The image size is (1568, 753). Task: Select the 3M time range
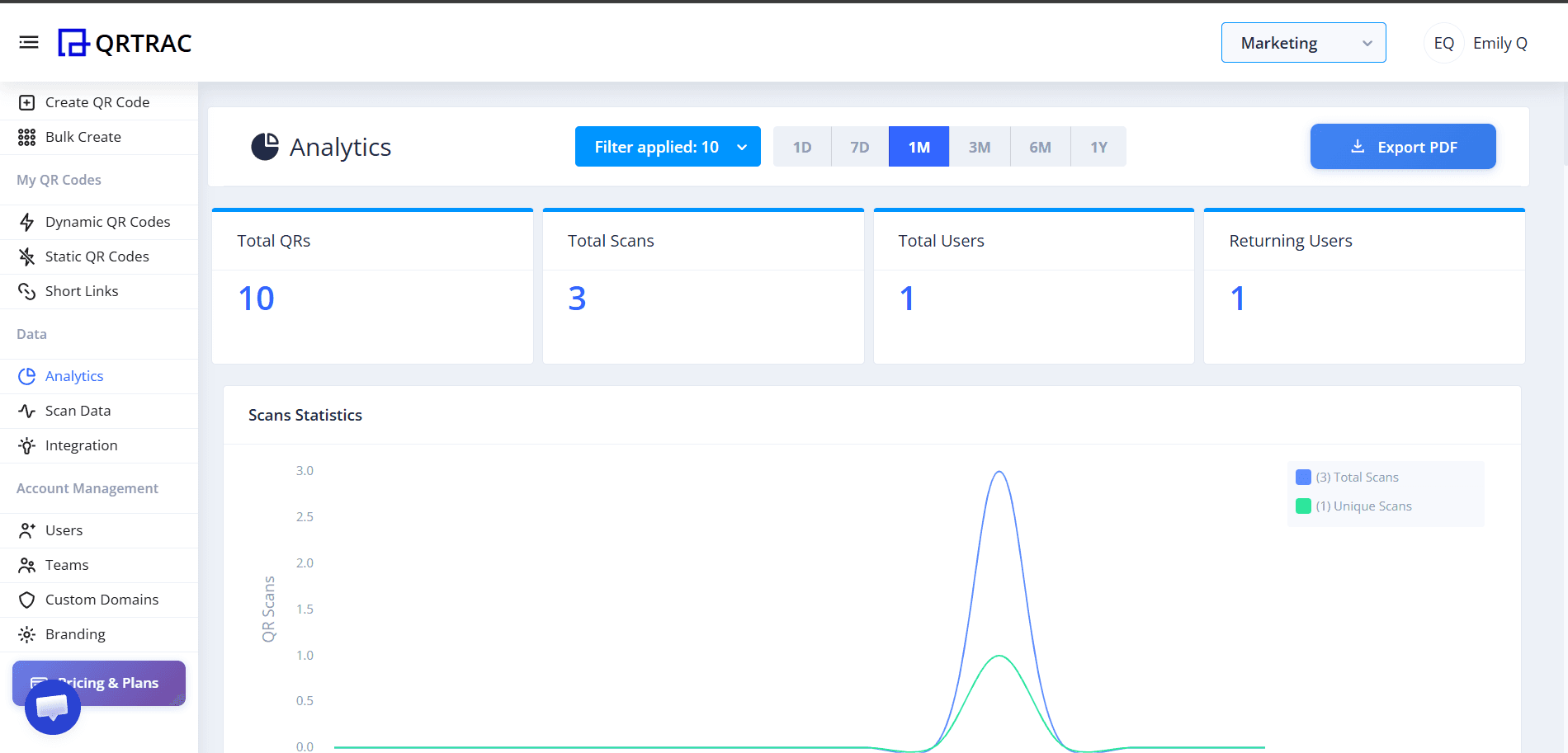tap(980, 147)
